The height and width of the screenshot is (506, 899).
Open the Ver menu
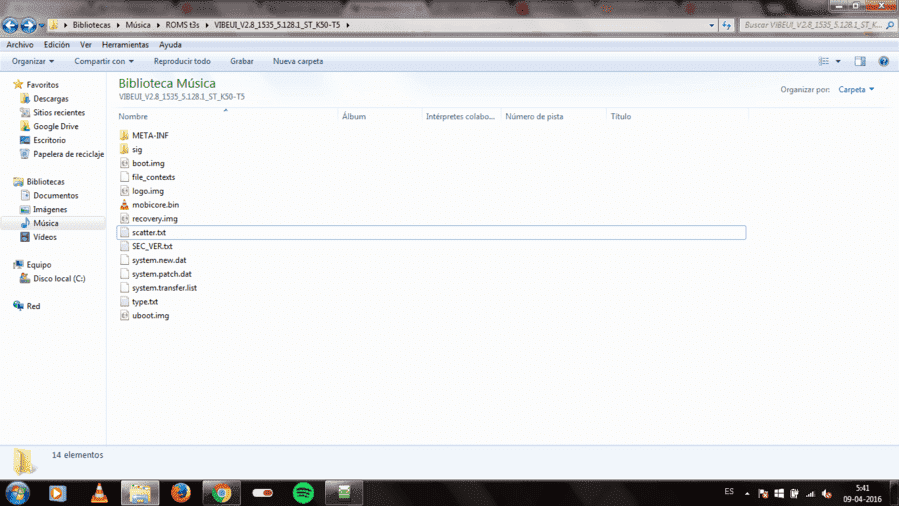[85, 45]
